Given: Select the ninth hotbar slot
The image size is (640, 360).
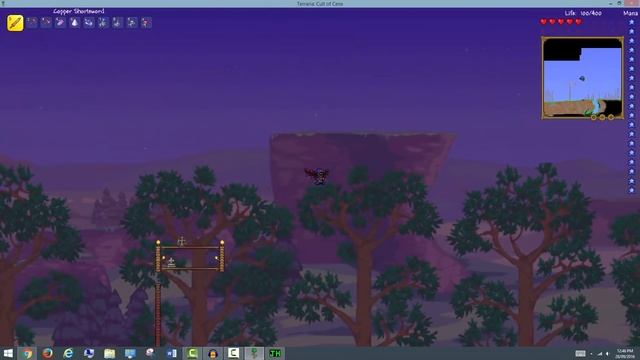Looking at the screenshot, I should click(x=131, y=22).
